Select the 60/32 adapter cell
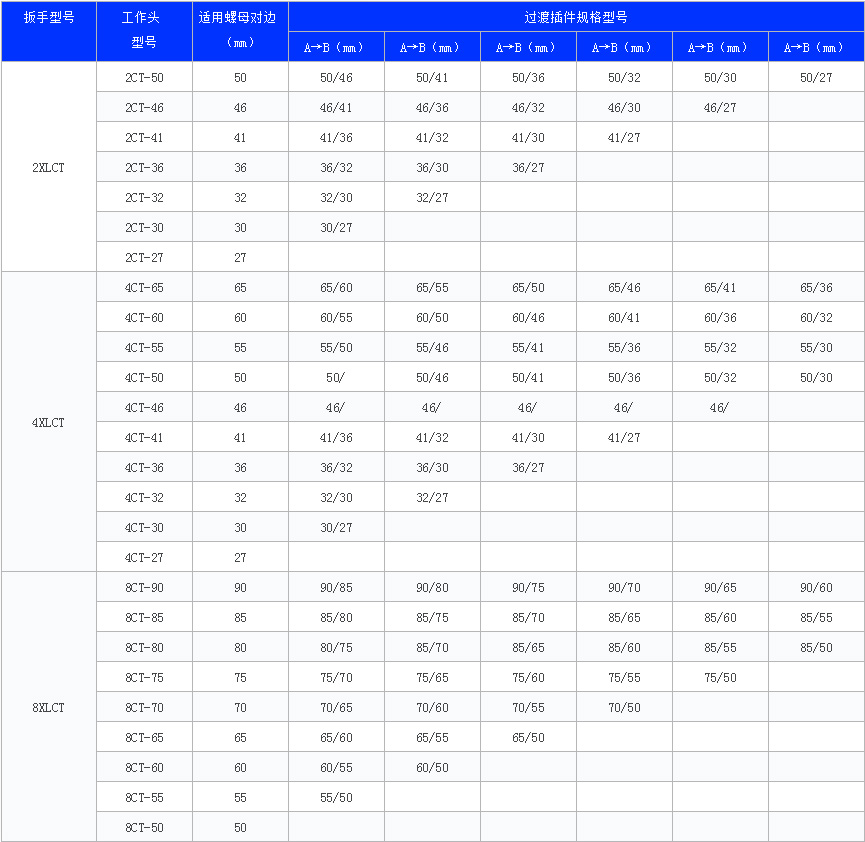 point(816,317)
